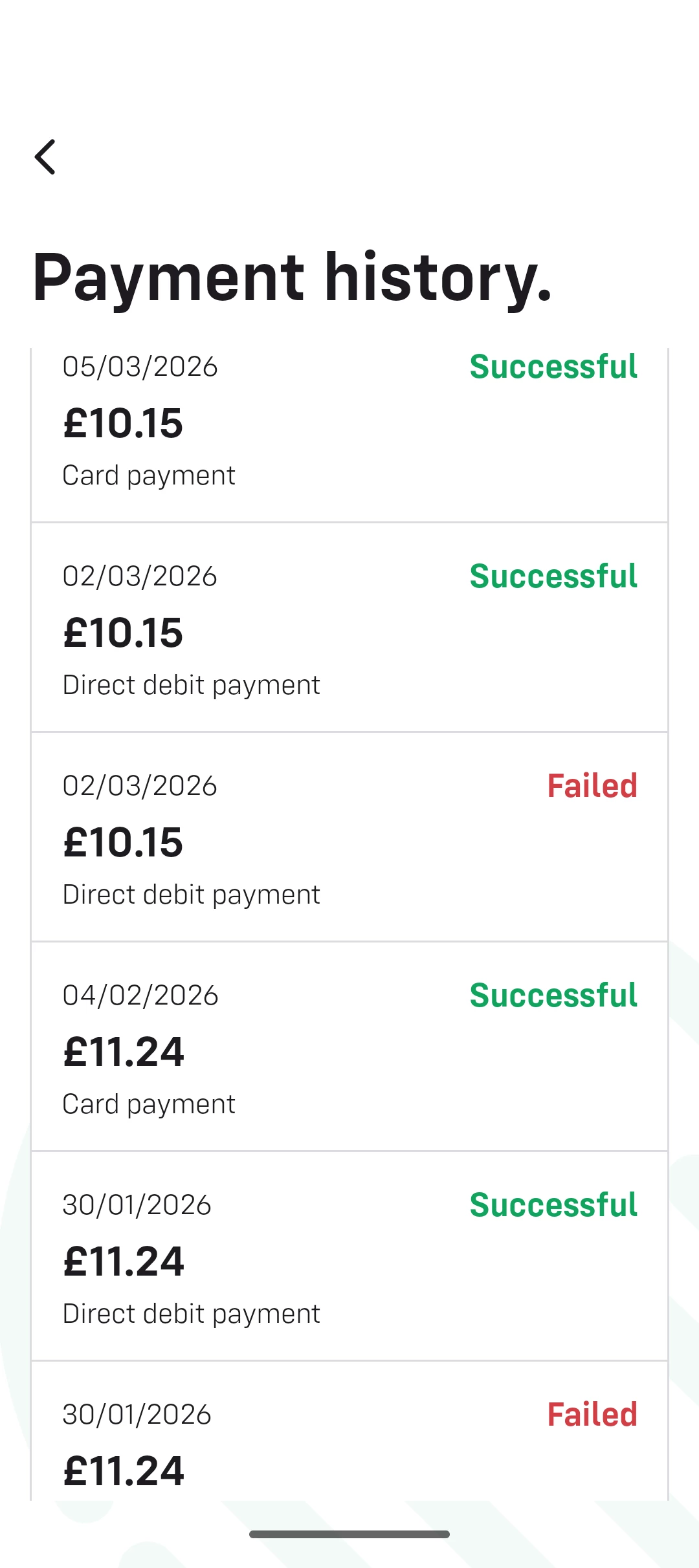Tap the home indicator bar at bottom
This screenshot has height=1568, width=699.
click(349, 1534)
